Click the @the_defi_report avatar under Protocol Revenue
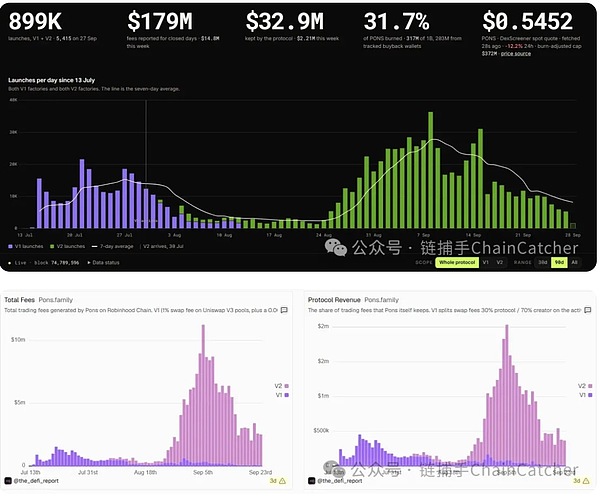 click(x=311, y=481)
